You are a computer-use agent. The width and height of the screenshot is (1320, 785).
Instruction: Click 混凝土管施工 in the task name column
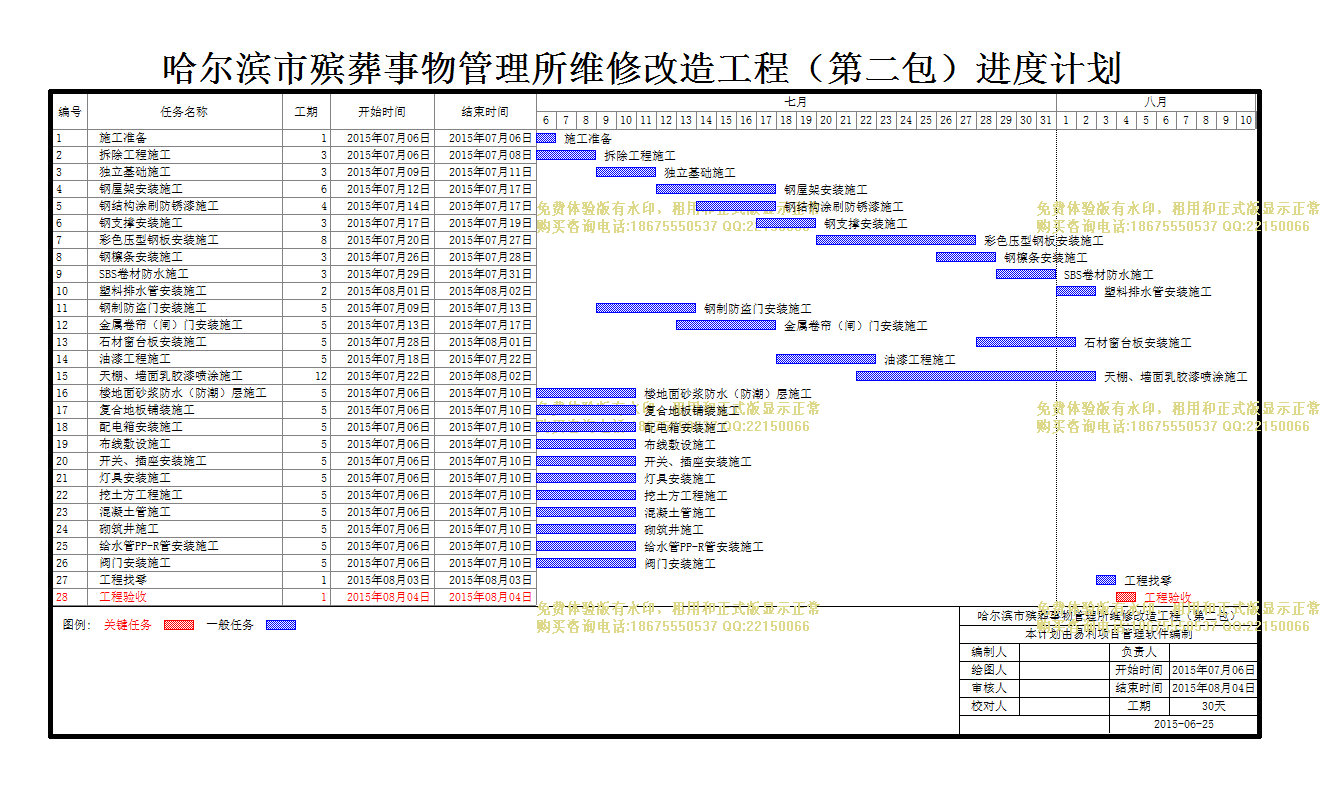[135, 512]
